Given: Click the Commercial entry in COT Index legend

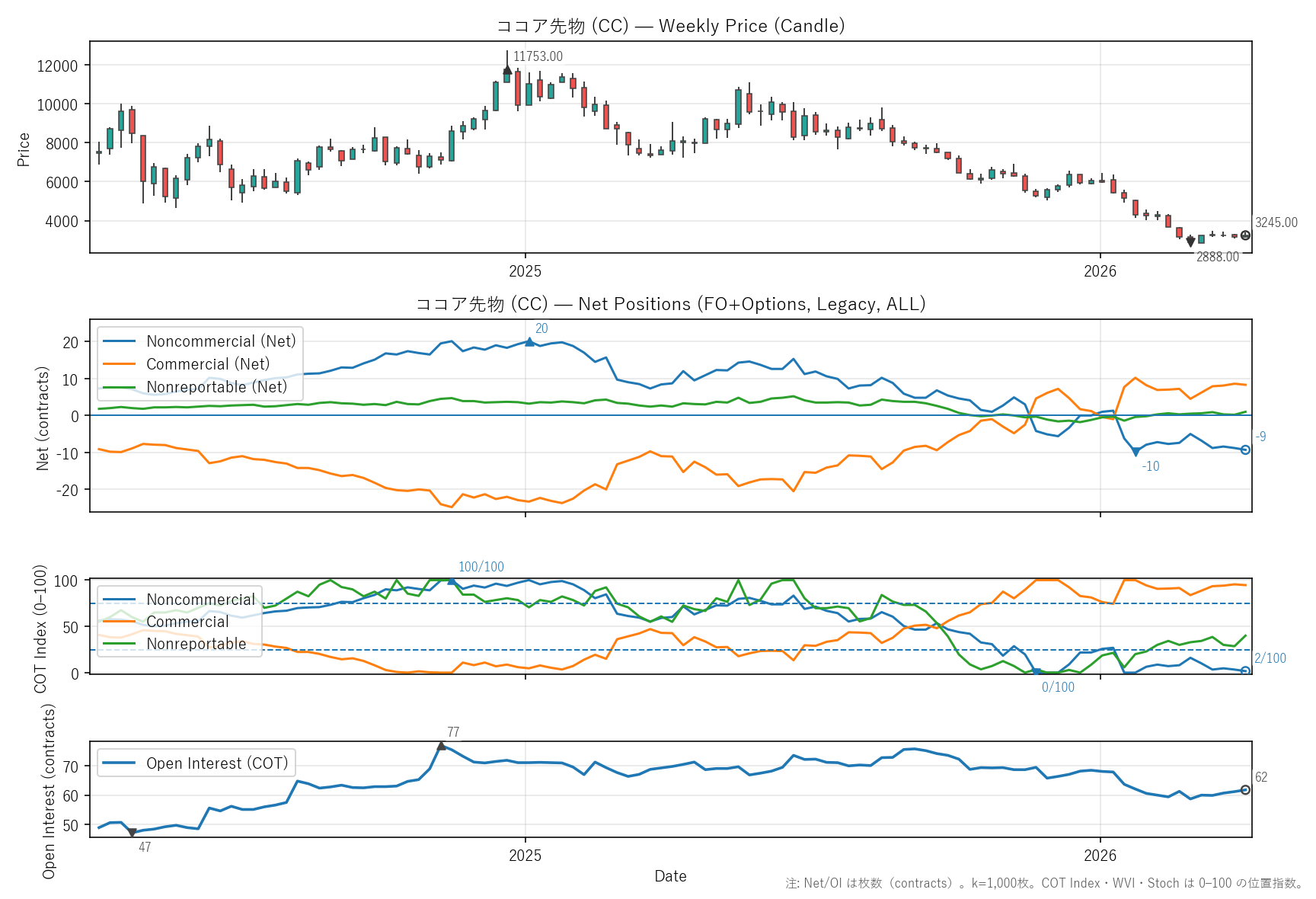Looking at the screenshot, I should [187, 622].
